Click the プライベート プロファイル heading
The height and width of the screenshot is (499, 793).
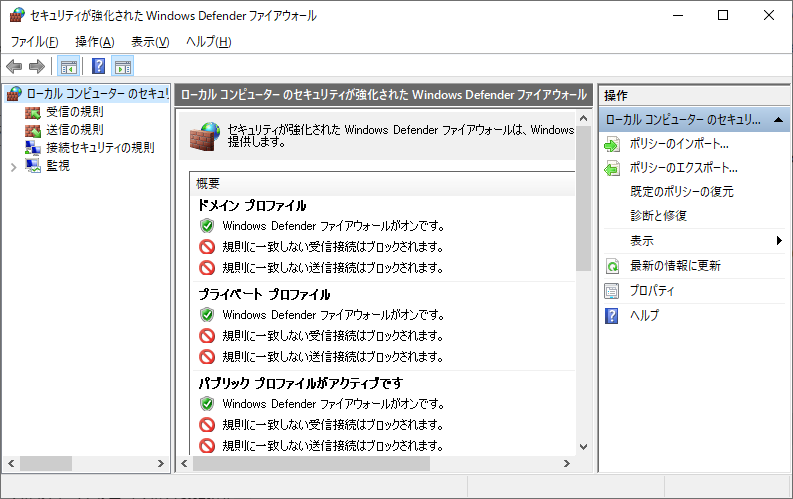pyautogui.click(x=264, y=295)
